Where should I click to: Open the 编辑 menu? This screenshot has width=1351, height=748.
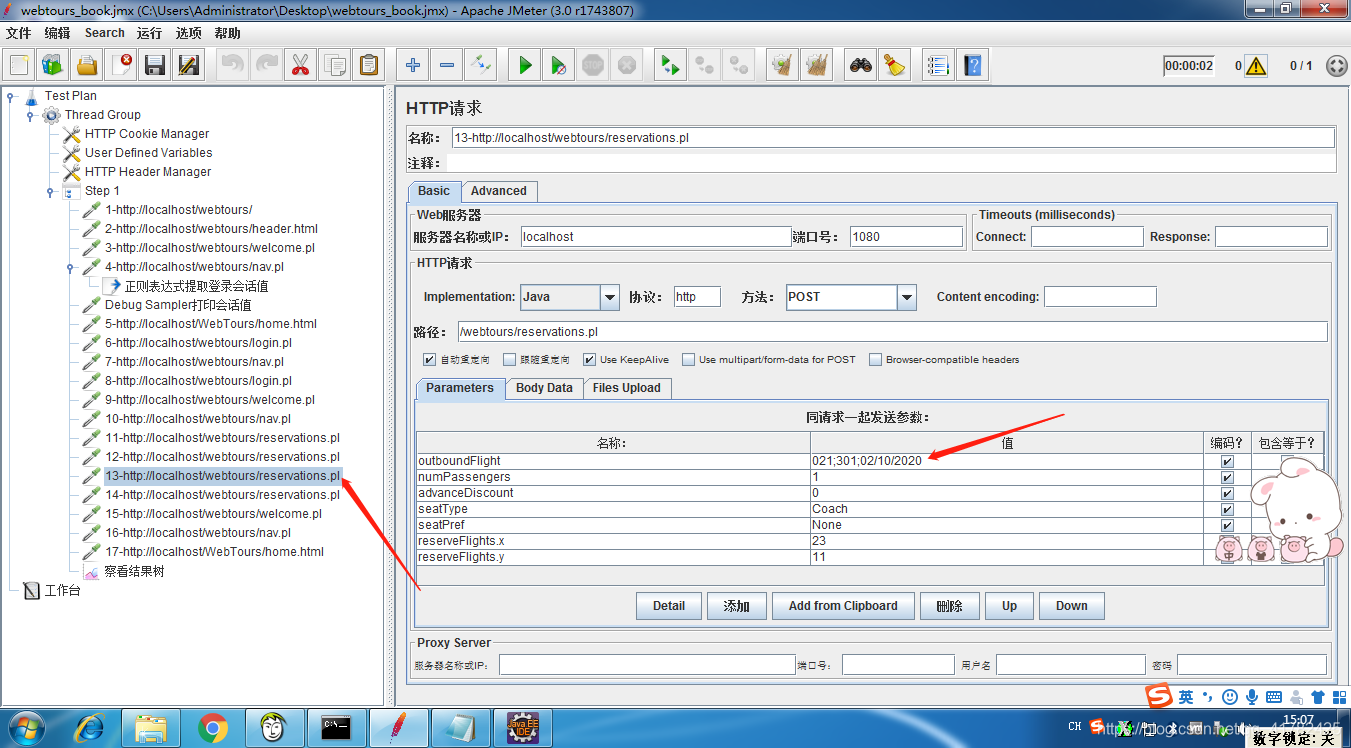57,33
